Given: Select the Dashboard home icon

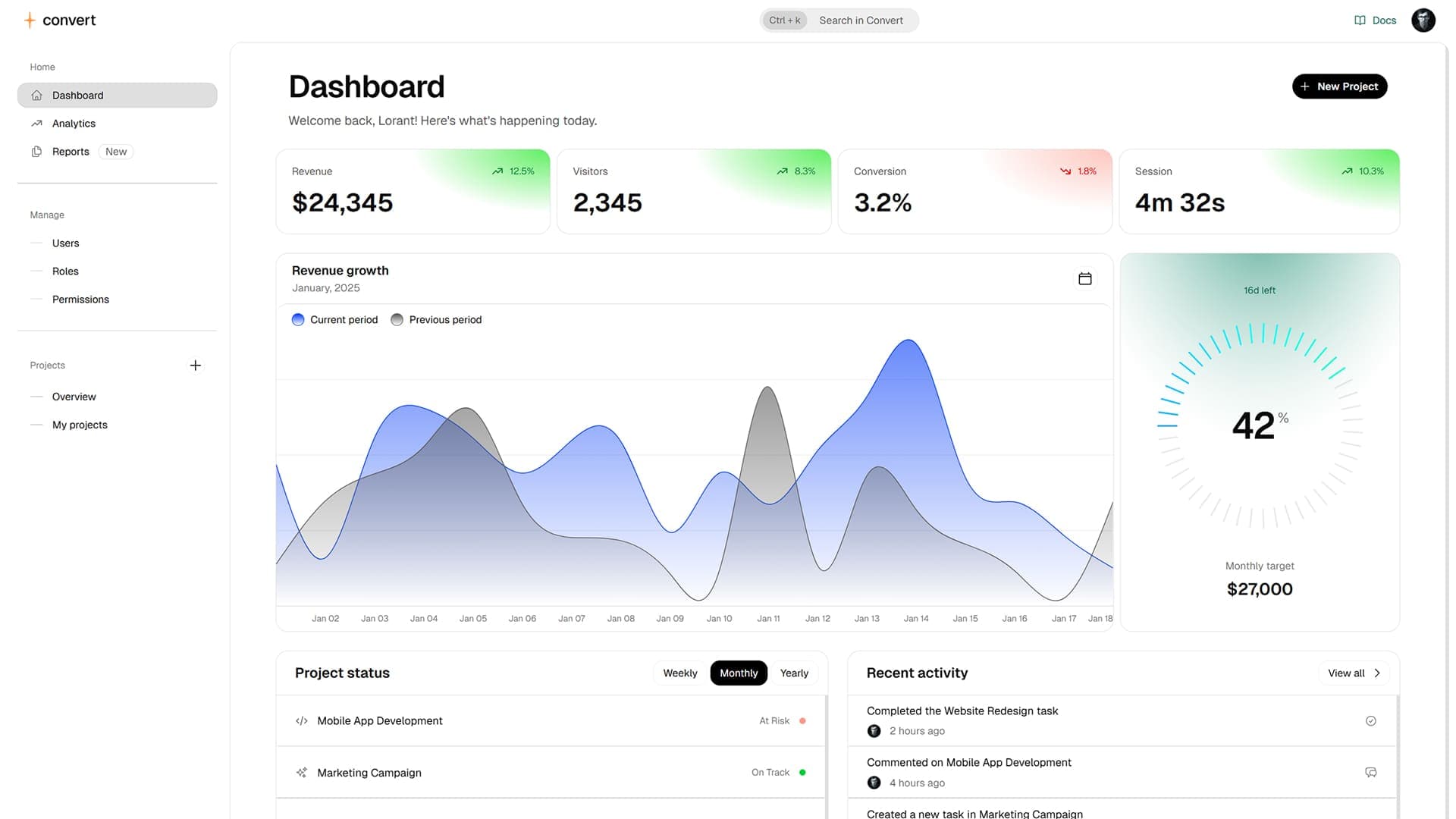Looking at the screenshot, I should click(x=36, y=95).
